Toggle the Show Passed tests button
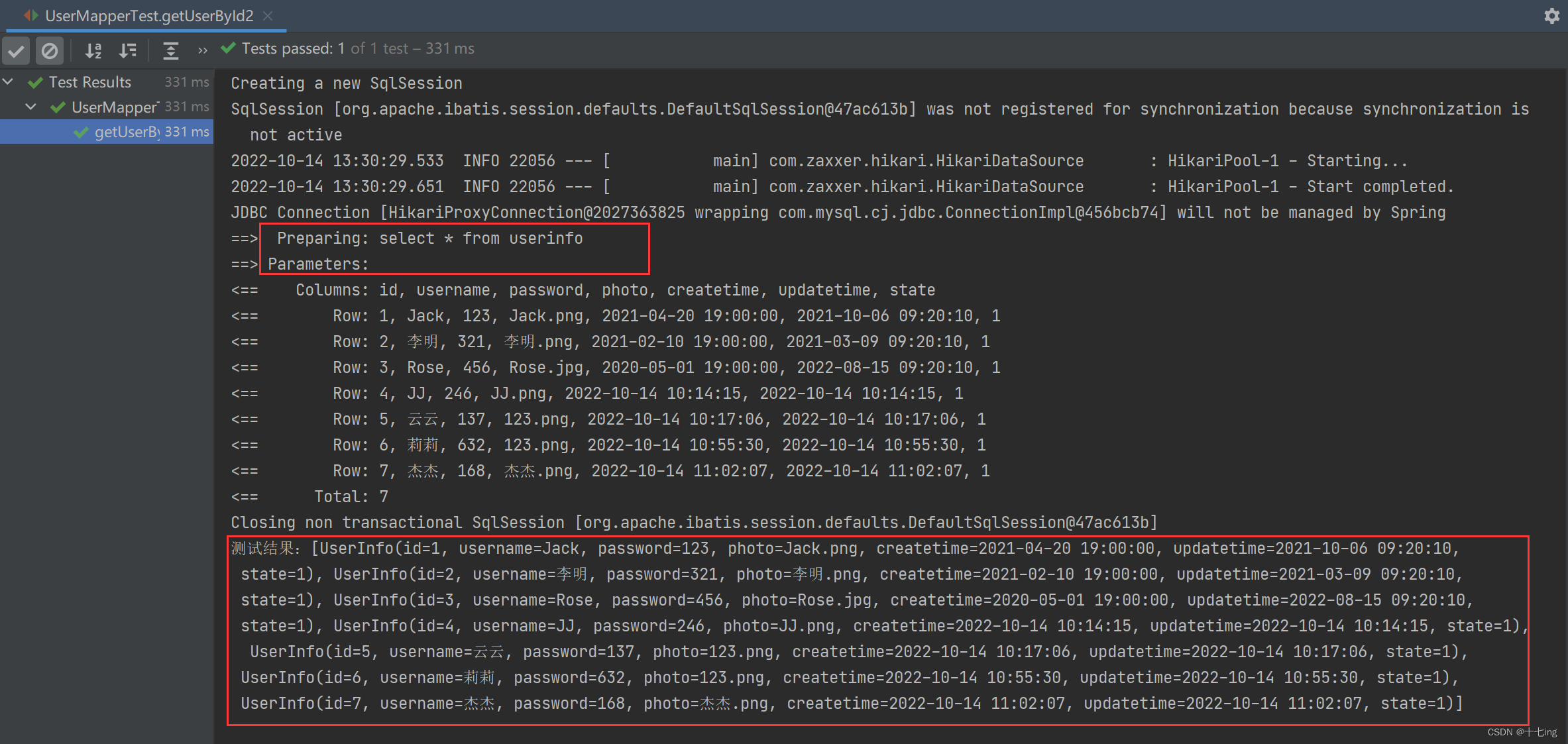Viewport: 1568px width, 744px height. coord(16,50)
